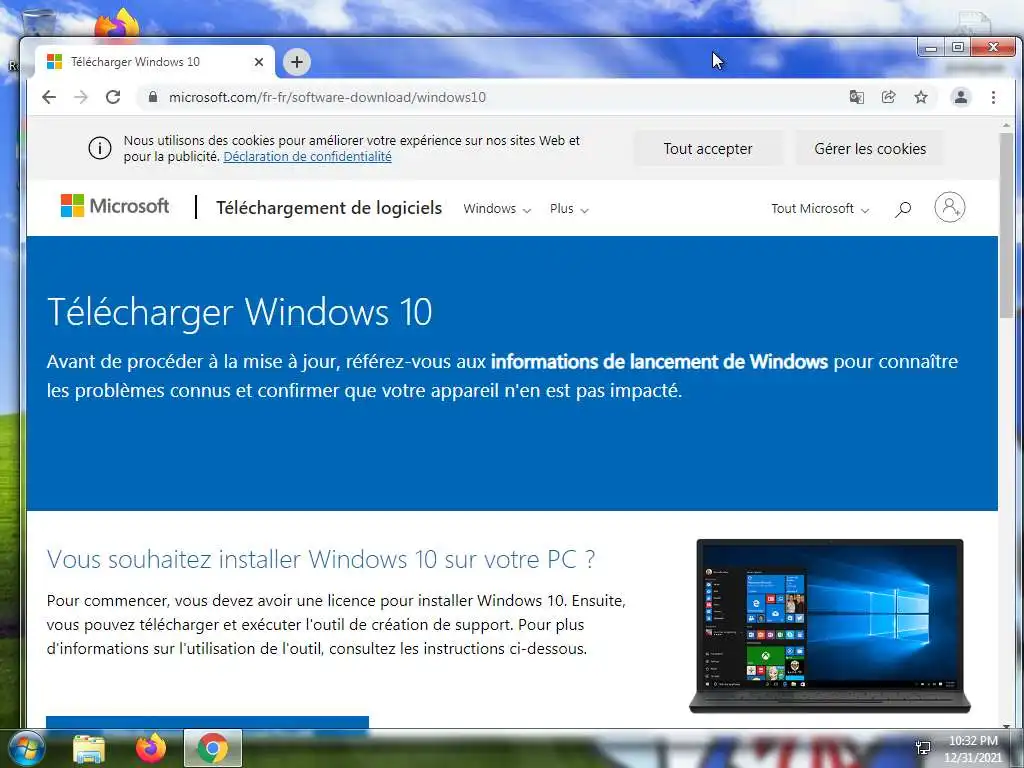Close the Télécharger Windows 10 tab
Viewport: 1024px width, 768px height.
259,62
